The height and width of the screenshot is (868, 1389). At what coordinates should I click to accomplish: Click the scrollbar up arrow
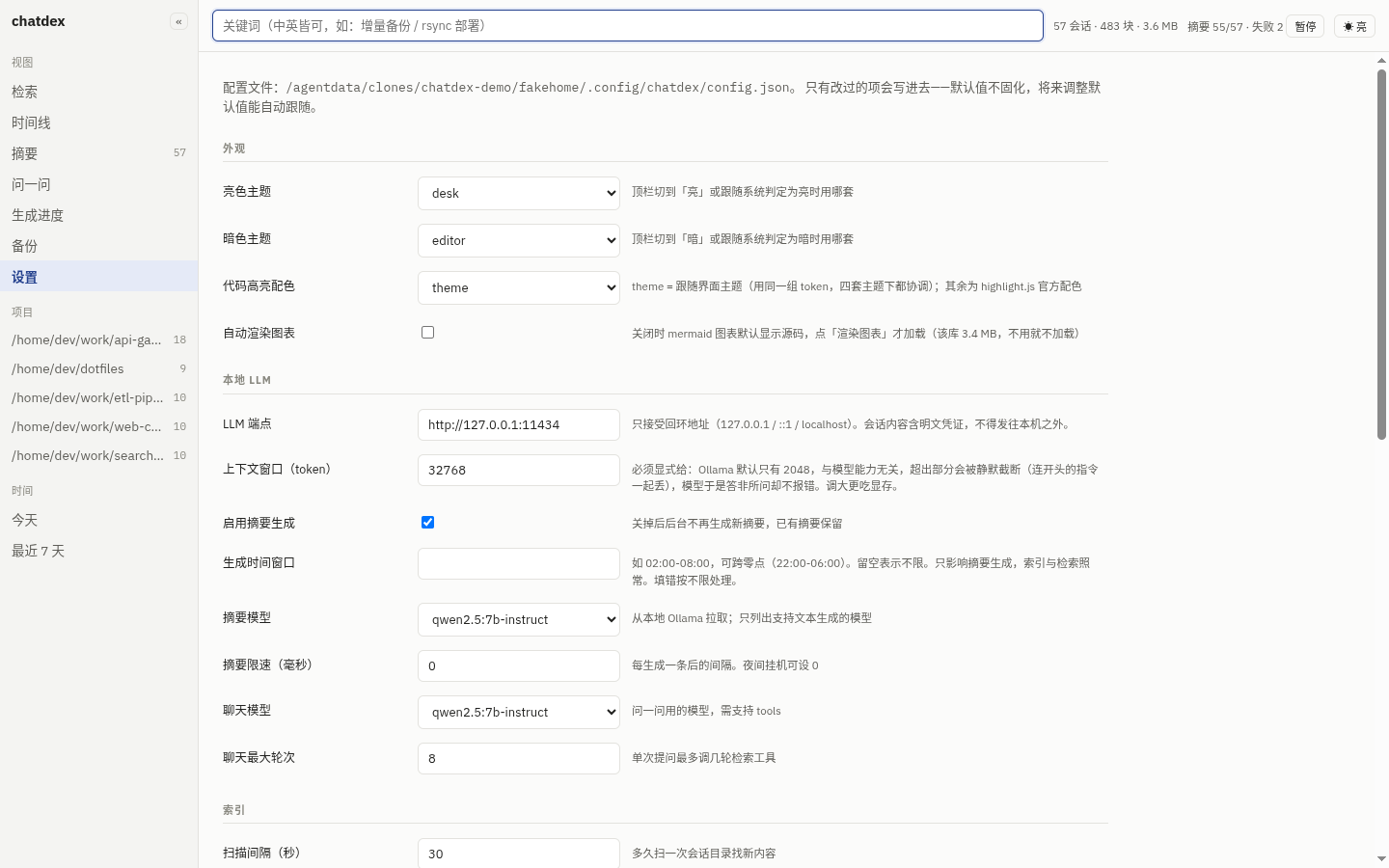(1381, 61)
